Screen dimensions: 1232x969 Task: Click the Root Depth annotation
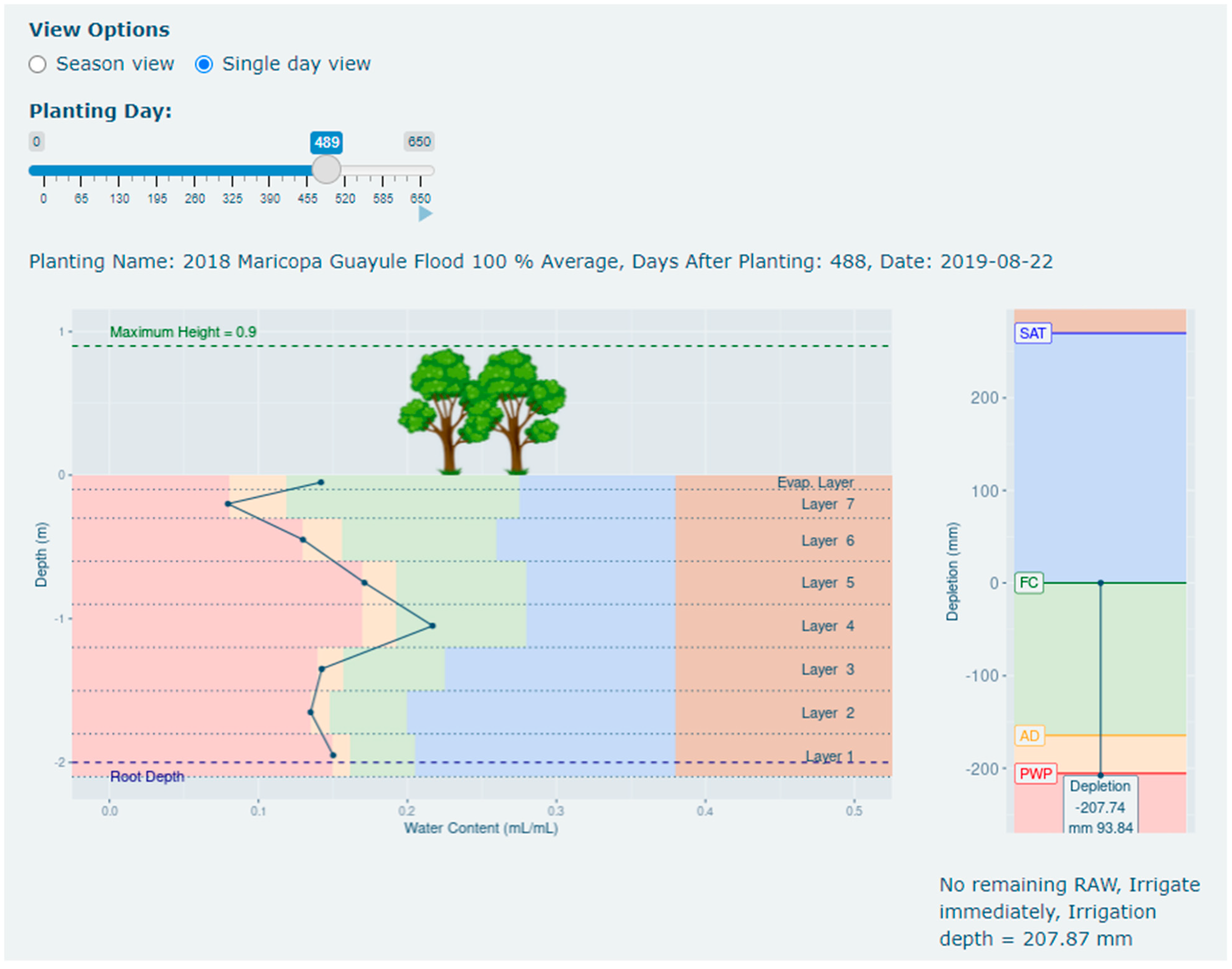pos(147,777)
